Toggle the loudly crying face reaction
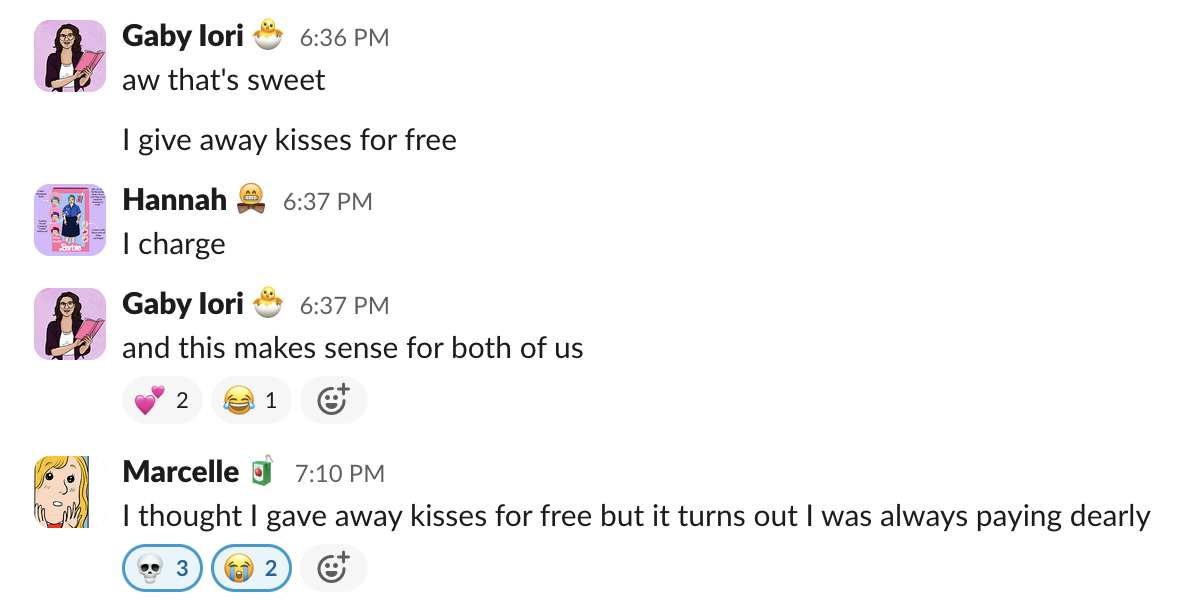Viewport: 1192px width, 600px height. 251,569
